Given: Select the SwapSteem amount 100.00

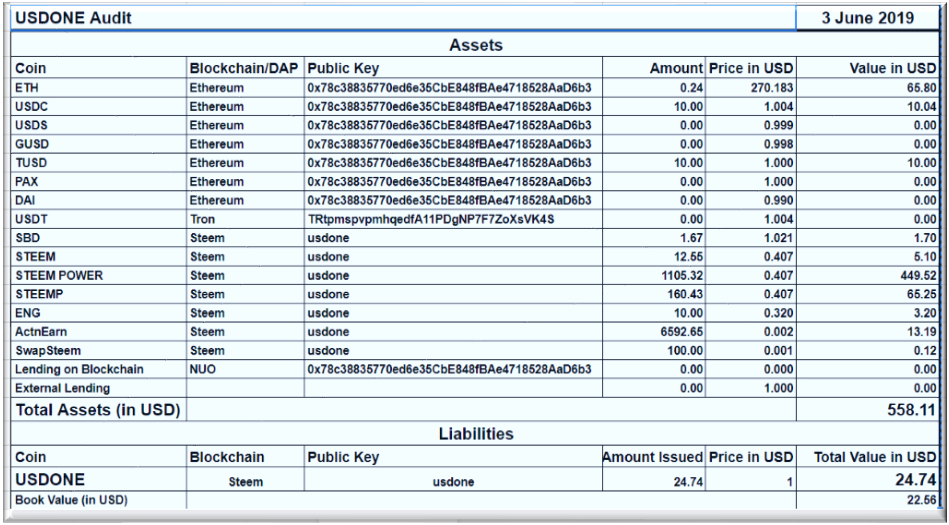Looking at the screenshot, I should point(654,351).
